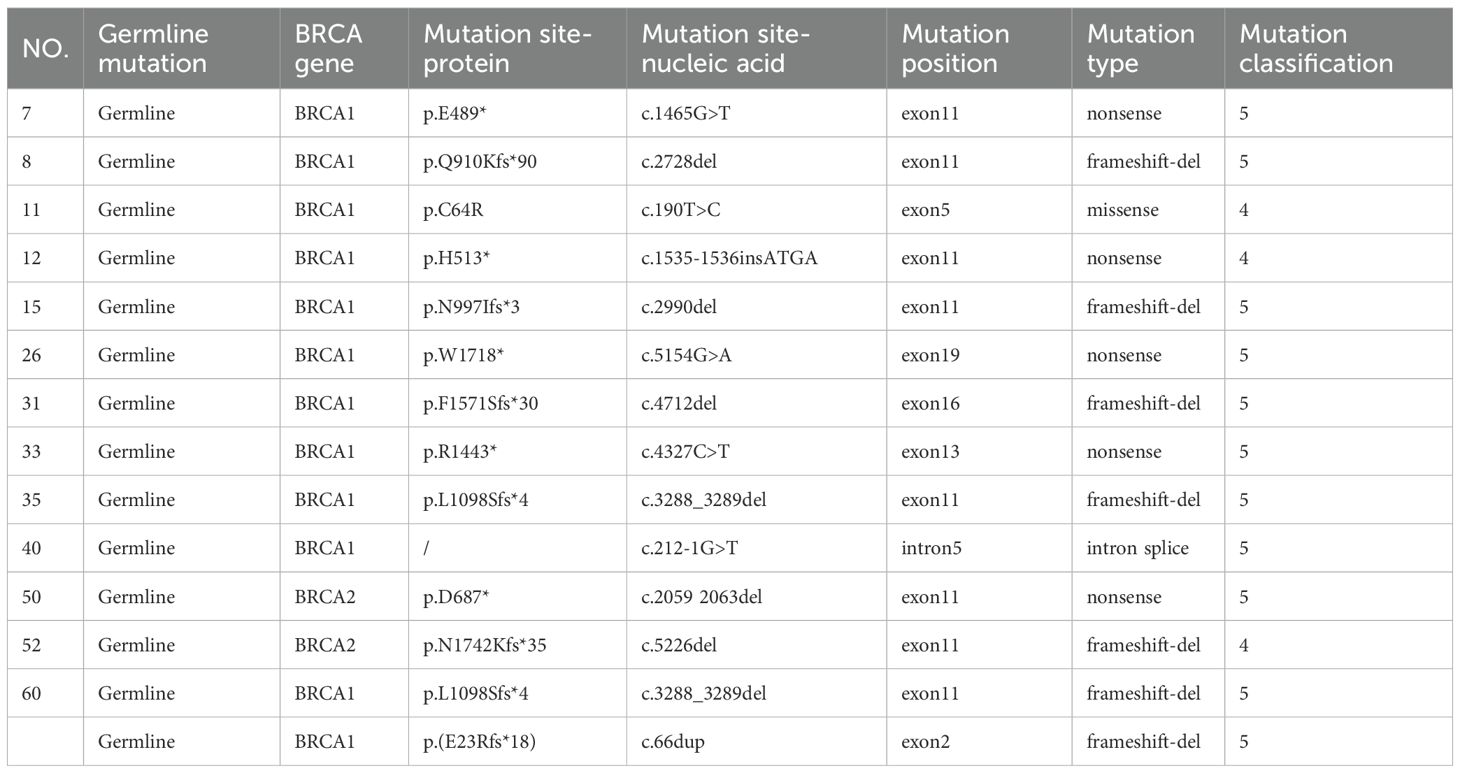Click the exon16 position cell
The height and width of the screenshot is (773, 1460).
pos(930,403)
